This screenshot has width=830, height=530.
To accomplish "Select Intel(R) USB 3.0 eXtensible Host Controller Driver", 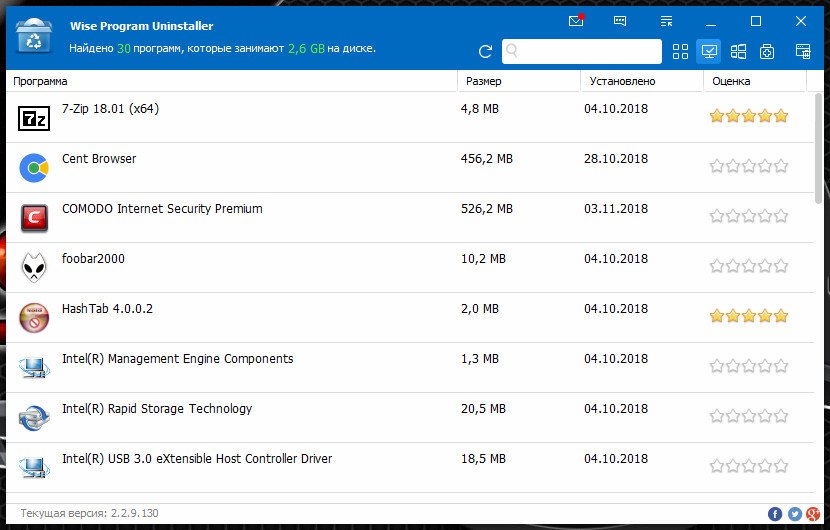I will pos(410,468).
